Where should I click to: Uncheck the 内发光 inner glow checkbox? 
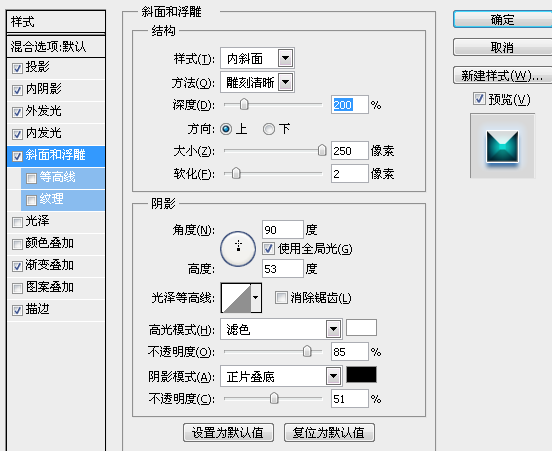(17, 134)
